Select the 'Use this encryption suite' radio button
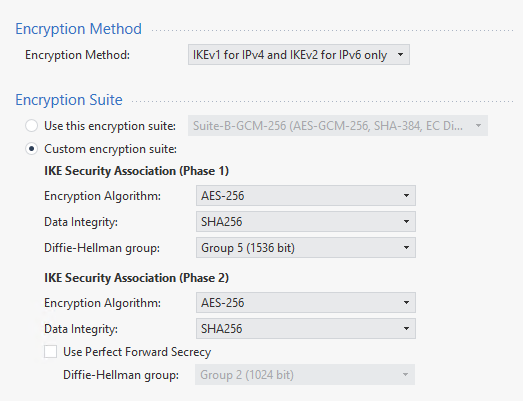 click(x=32, y=126)
